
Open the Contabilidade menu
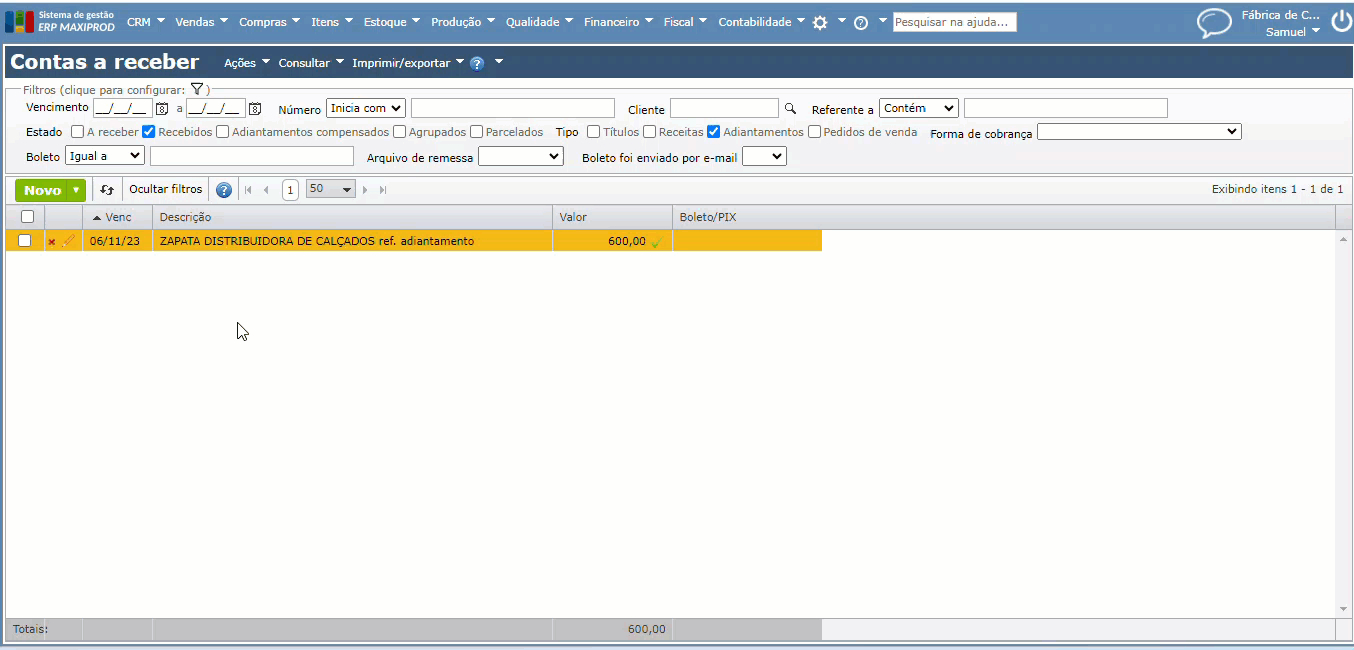[762, 22]
